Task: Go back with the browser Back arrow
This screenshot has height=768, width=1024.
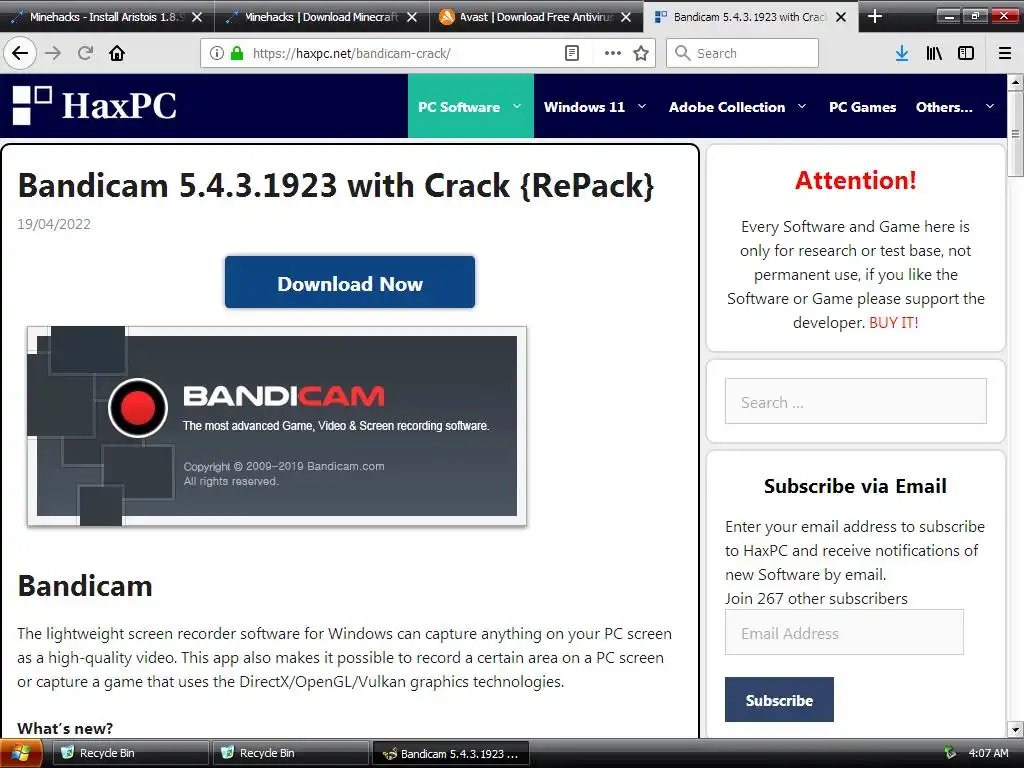Action: (x=20, y=53)
